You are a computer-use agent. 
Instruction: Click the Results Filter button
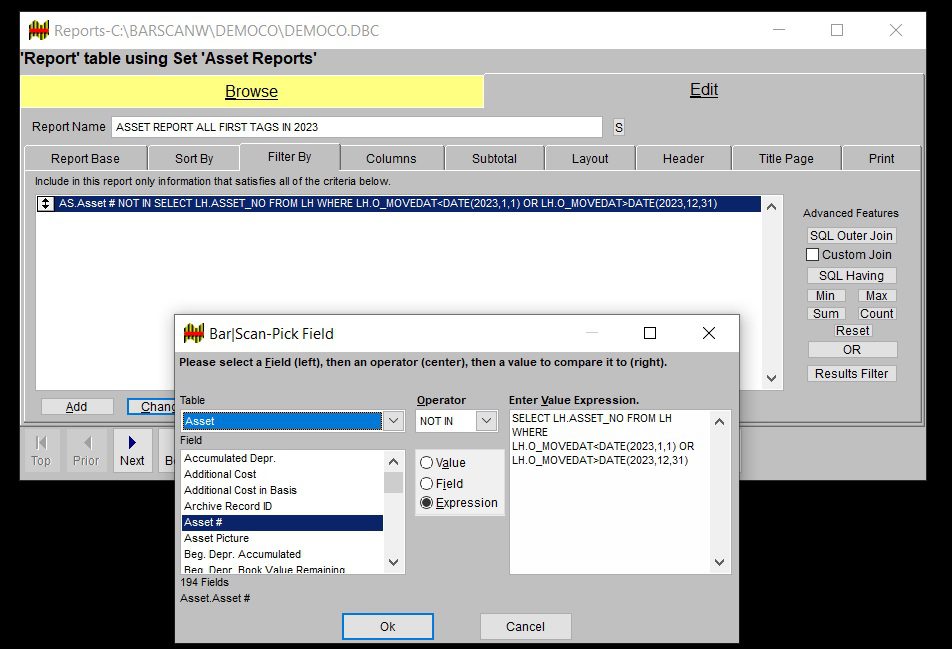(x=851, y=373)
